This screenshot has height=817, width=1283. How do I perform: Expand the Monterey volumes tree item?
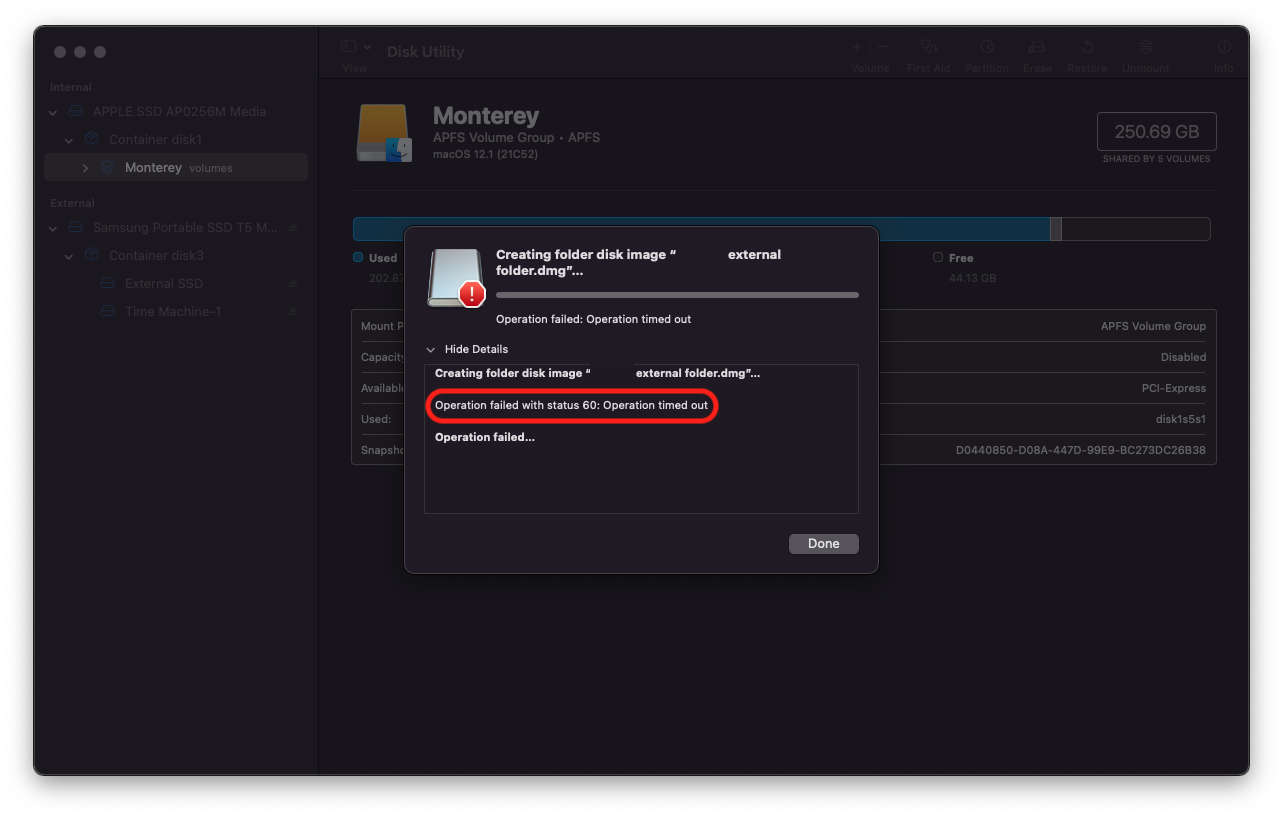click(85, 167)
